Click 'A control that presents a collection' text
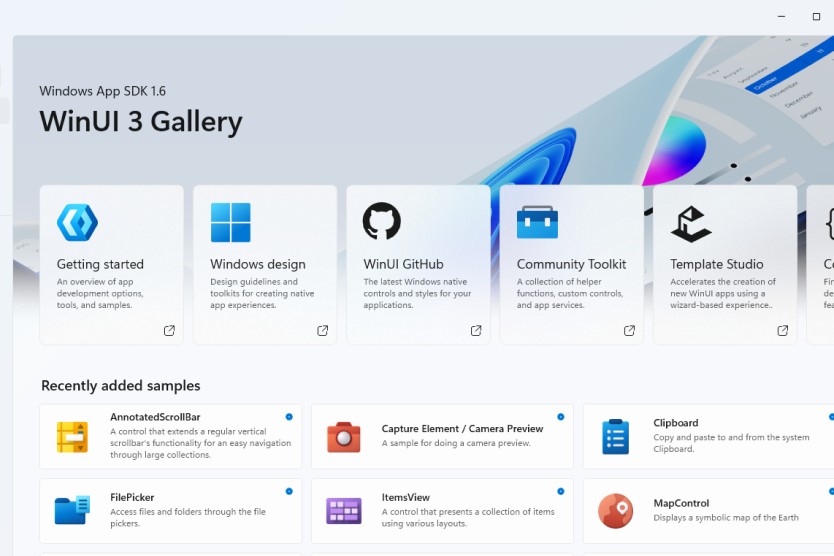 click(x=468, y=517)
